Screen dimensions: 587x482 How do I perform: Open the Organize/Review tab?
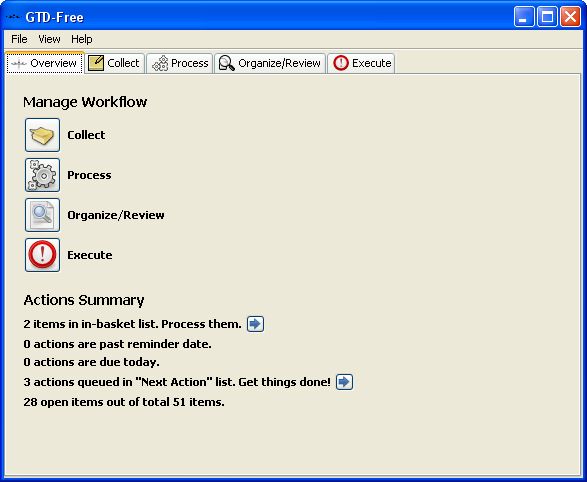coord(270,63)
